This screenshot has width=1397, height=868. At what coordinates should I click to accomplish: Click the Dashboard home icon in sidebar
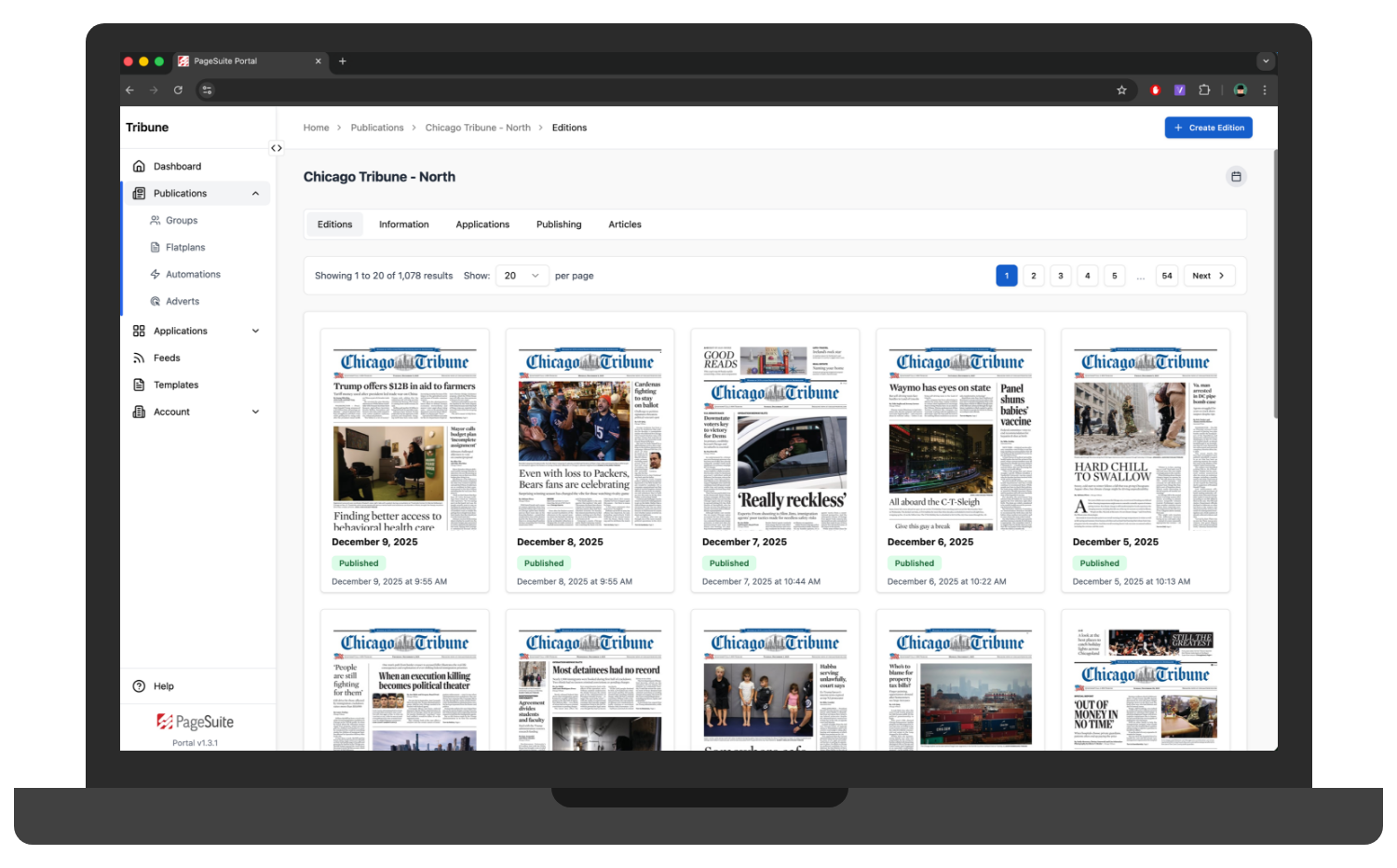pyautogui.click(x=139, y=167)
